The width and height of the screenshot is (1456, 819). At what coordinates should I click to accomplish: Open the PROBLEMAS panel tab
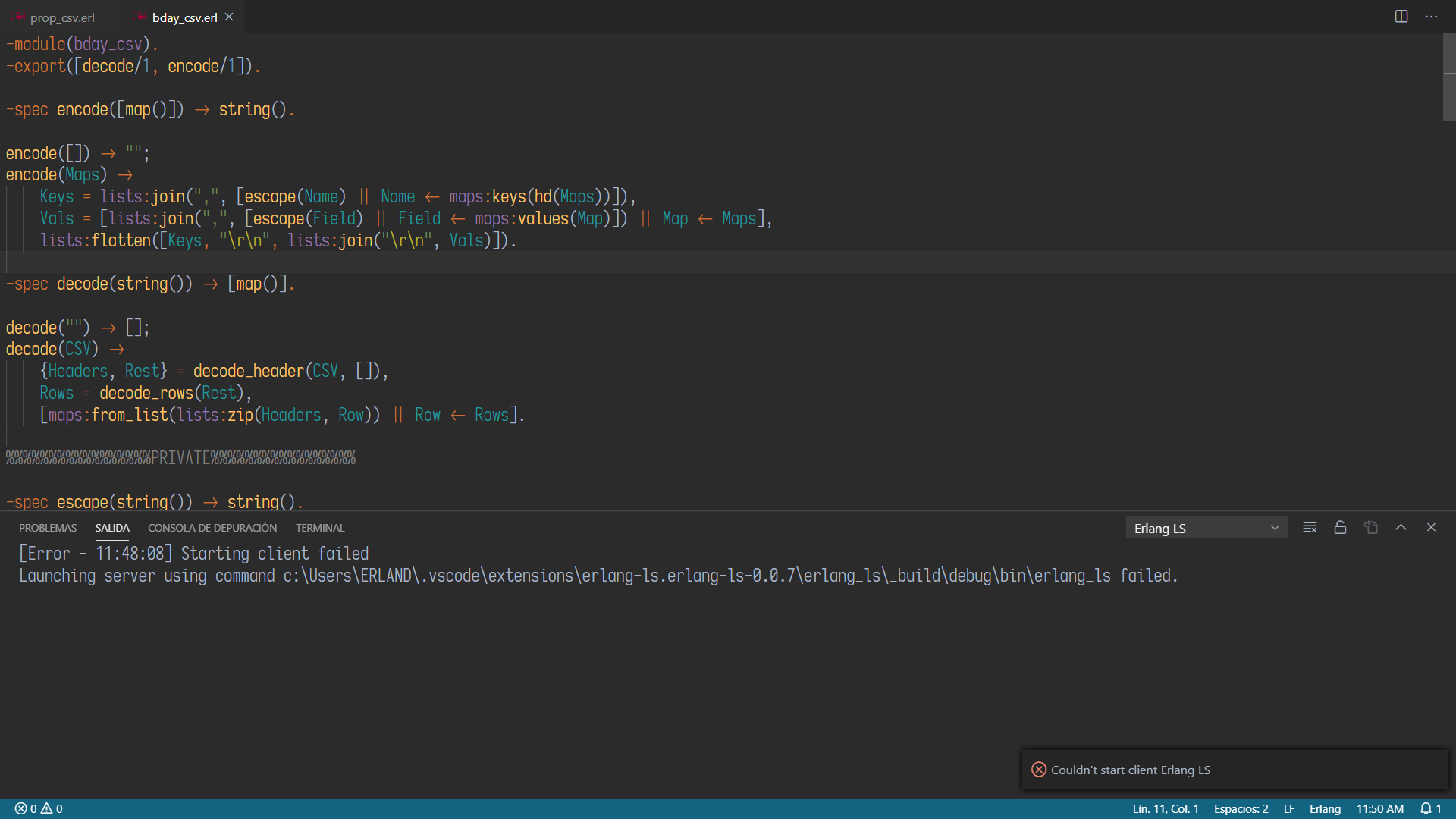(48, 528)
